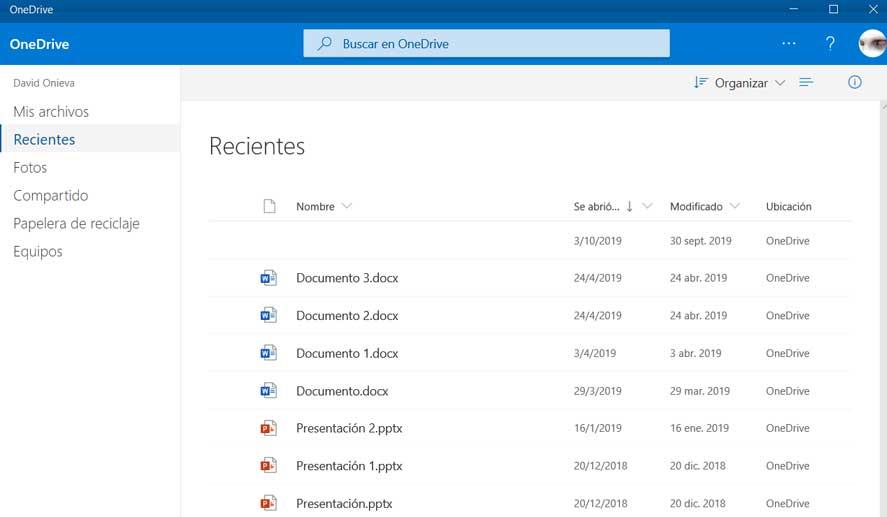Click the Organizar button label
887x517 pixels.
(741, 83)
